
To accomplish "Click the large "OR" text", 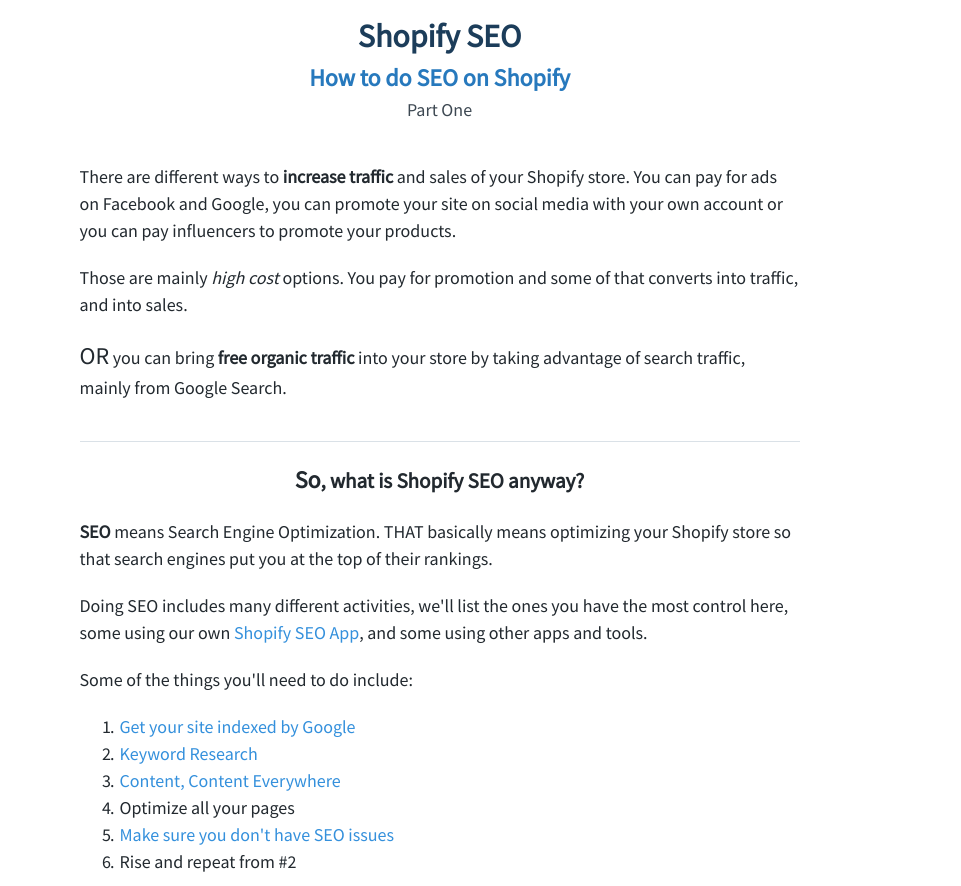I will pyautogui.click(x=94, y=357).
